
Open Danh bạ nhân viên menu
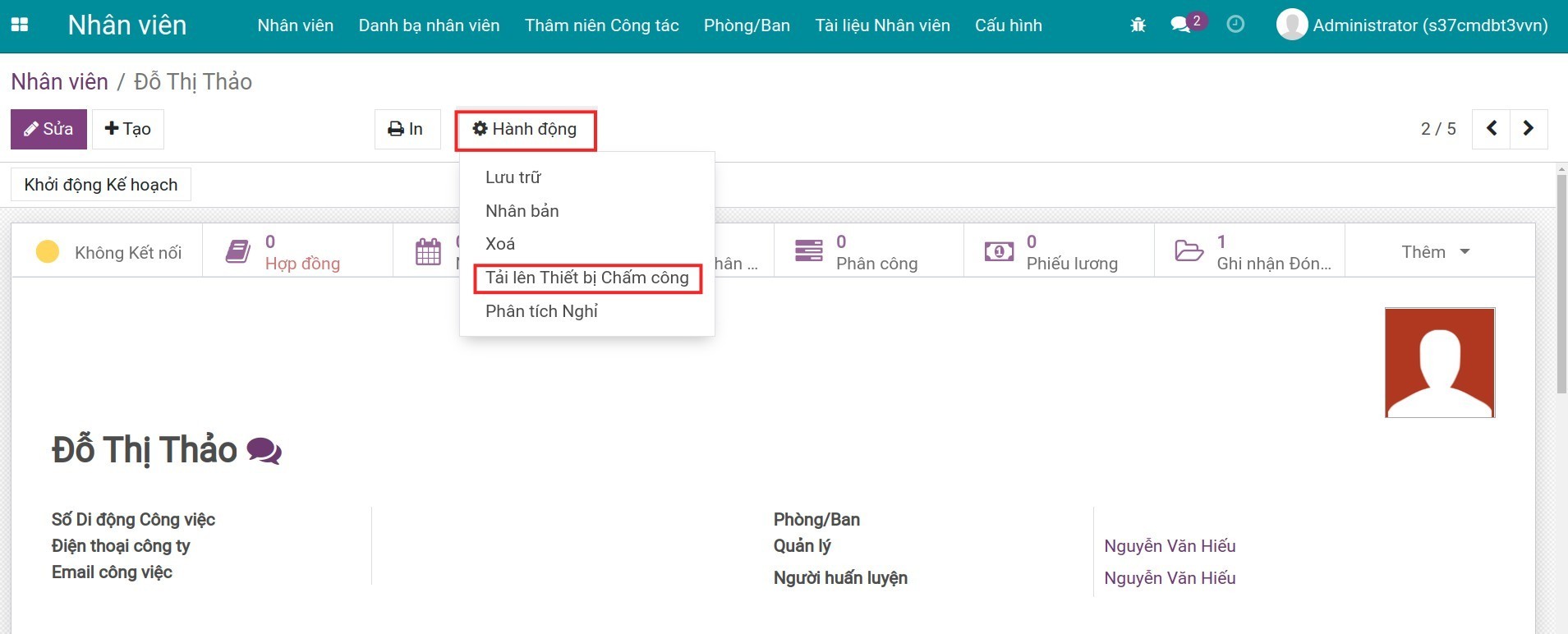point(430,25)
